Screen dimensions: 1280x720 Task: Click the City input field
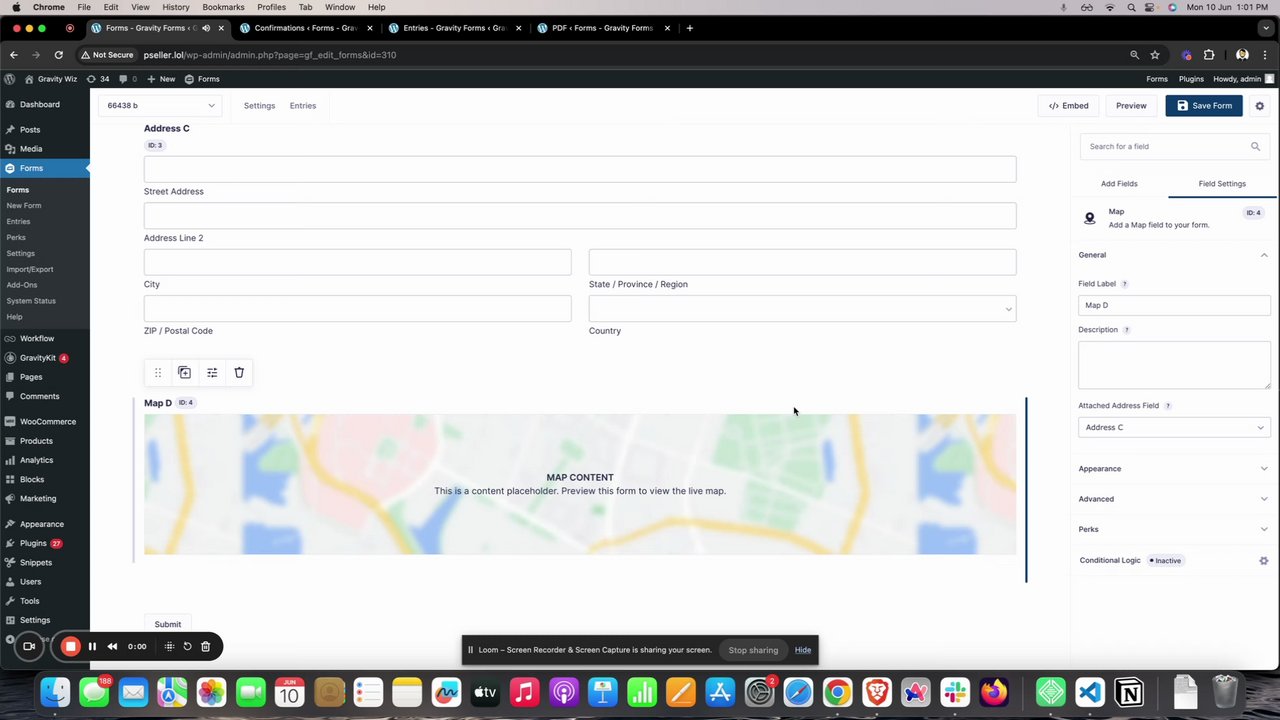pos(357,262)
